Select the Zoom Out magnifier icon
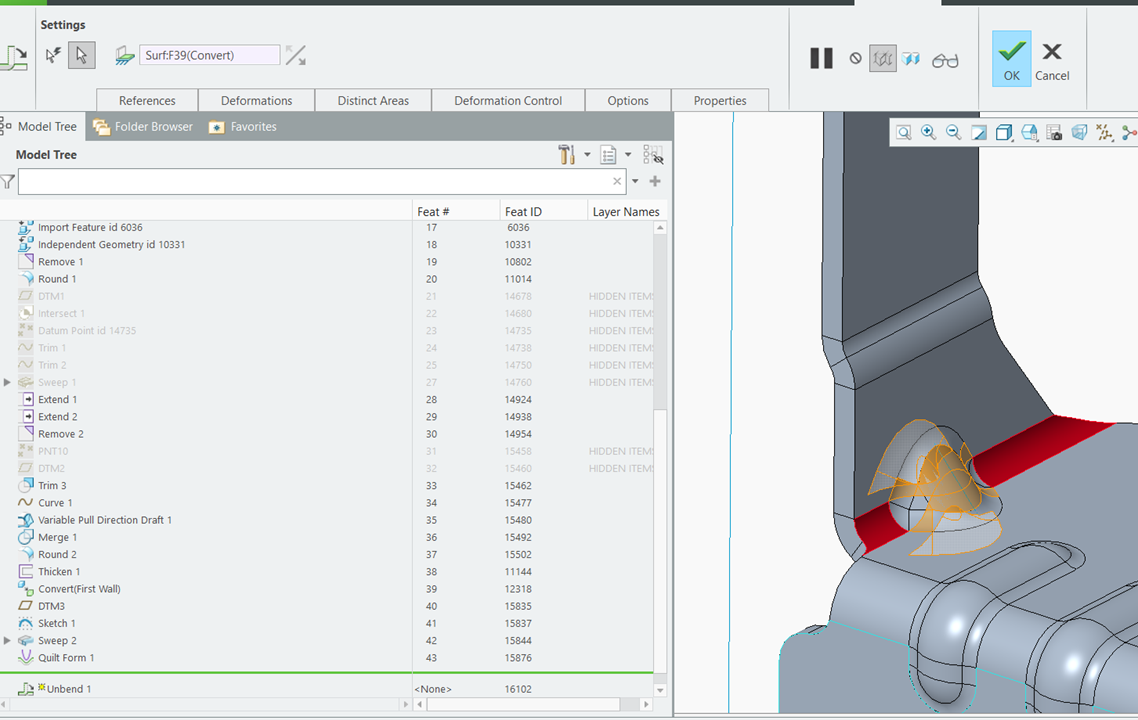The height and width of the screenshot is (720, 1138). (x=953, y=131)
